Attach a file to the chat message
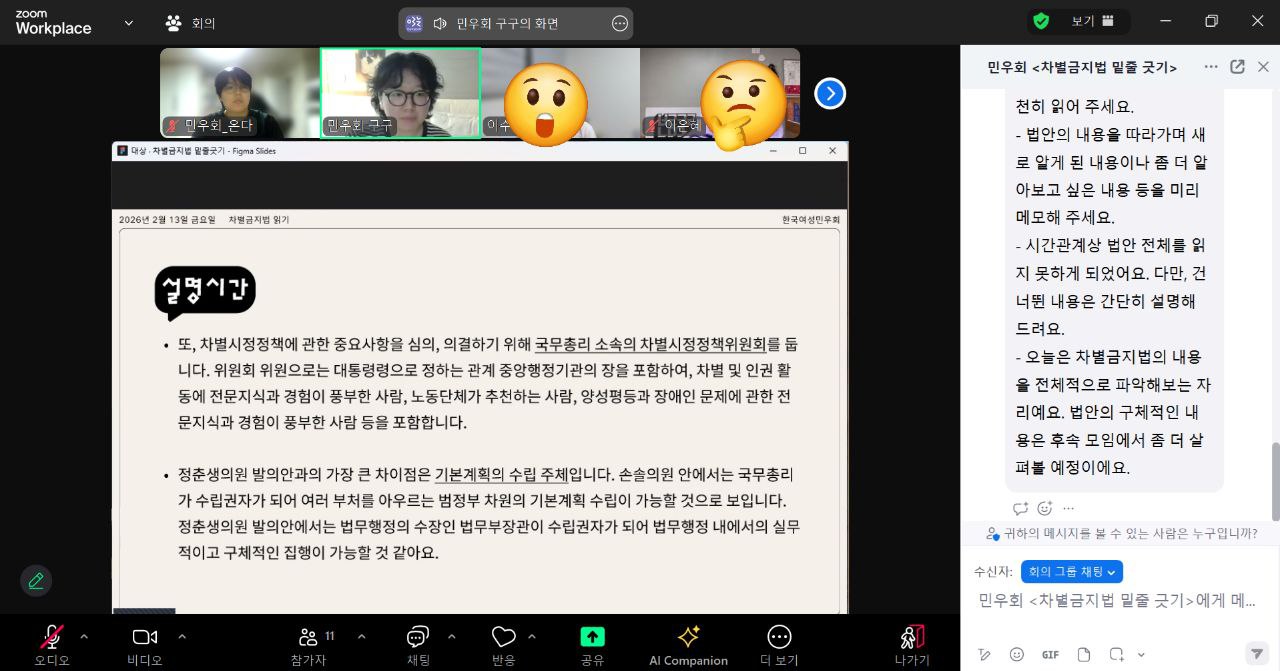This screenshot has height=671, width=1280. 1083,654
